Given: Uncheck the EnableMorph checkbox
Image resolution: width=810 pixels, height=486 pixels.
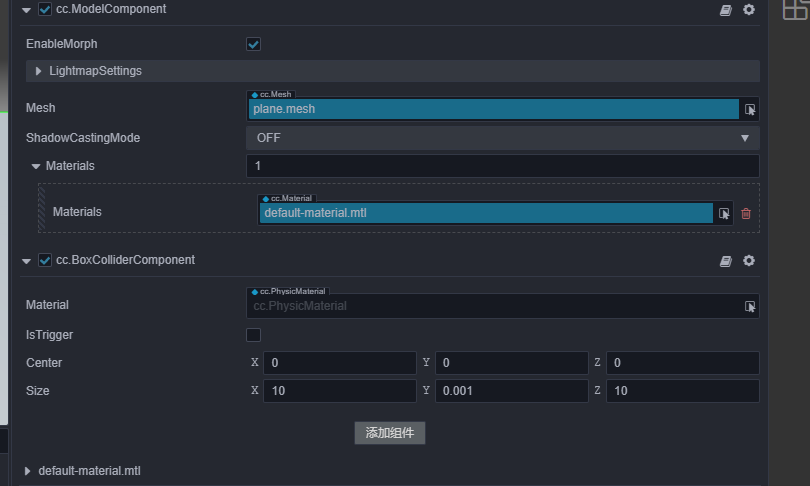Looking at the screenshot, I should 253,44.
